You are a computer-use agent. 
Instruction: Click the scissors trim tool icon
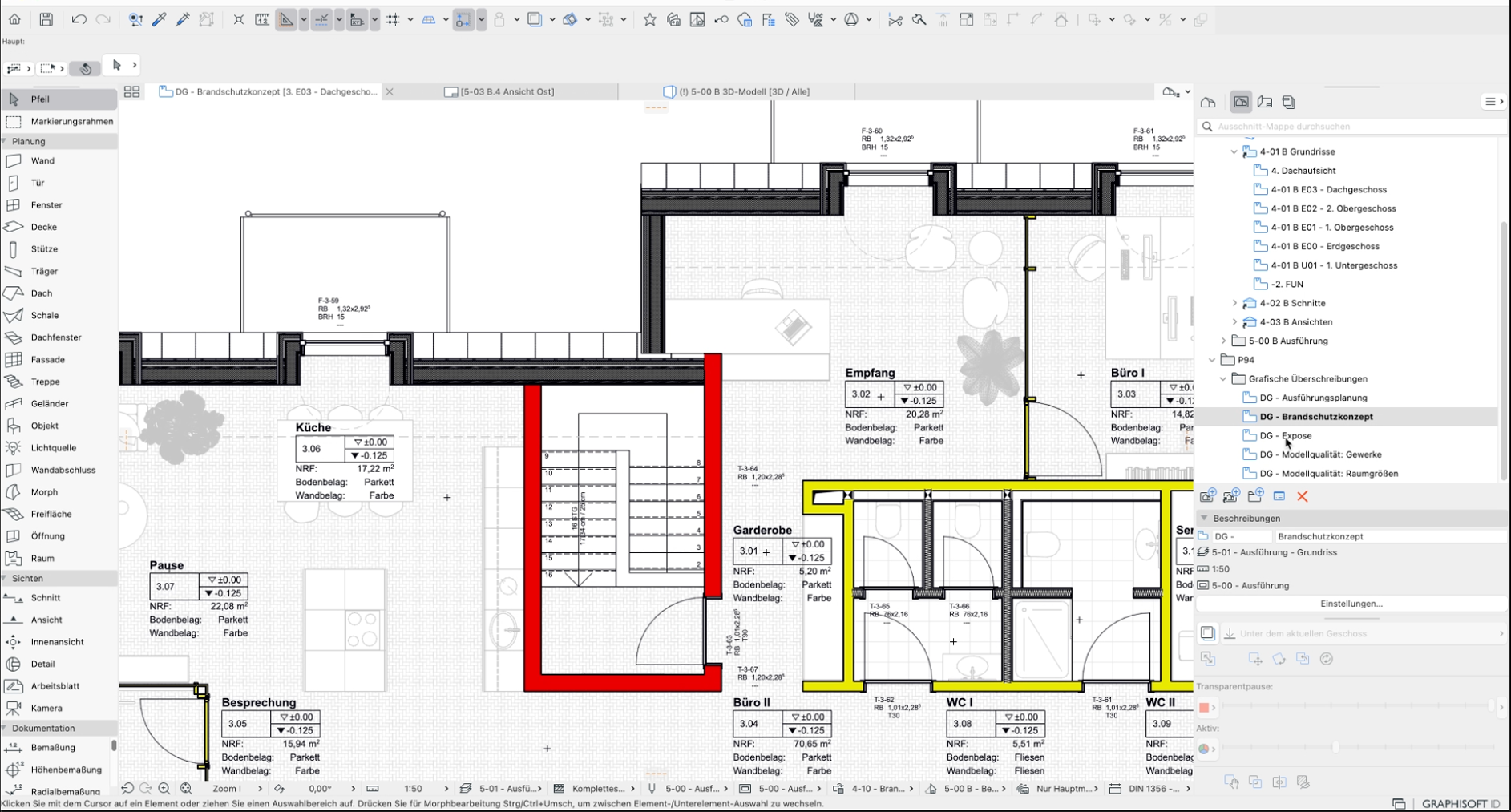(895, 19)
